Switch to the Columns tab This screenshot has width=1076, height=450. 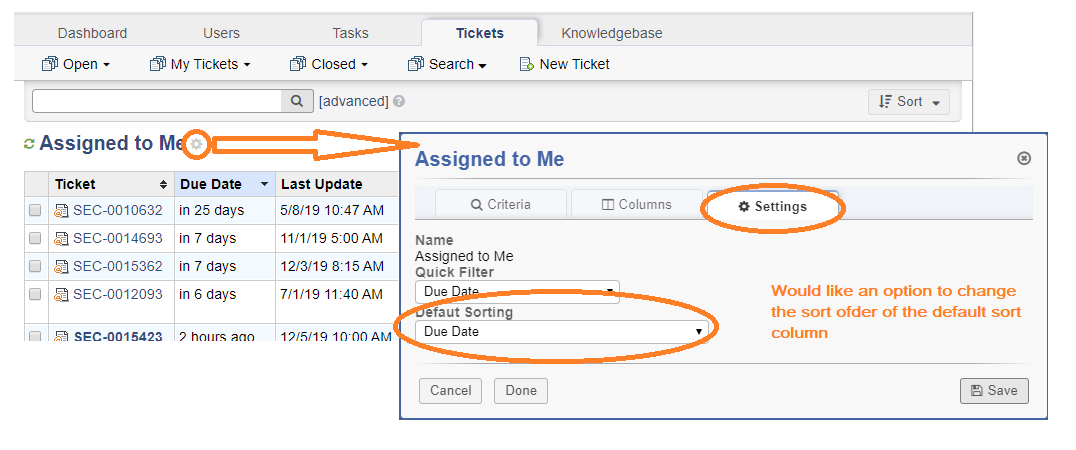pos(636,204)
